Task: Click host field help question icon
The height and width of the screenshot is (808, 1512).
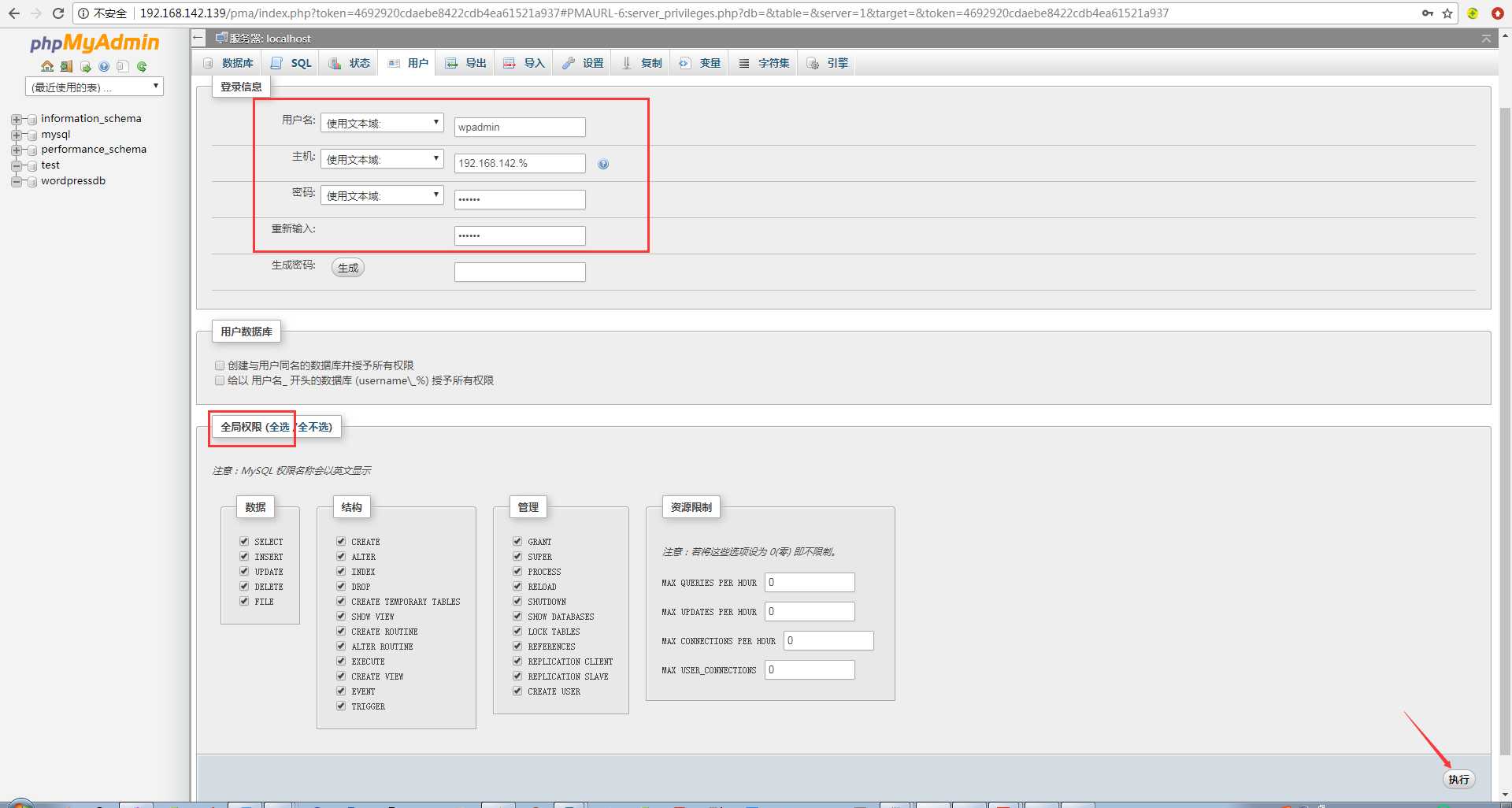Action: point(603,164)
